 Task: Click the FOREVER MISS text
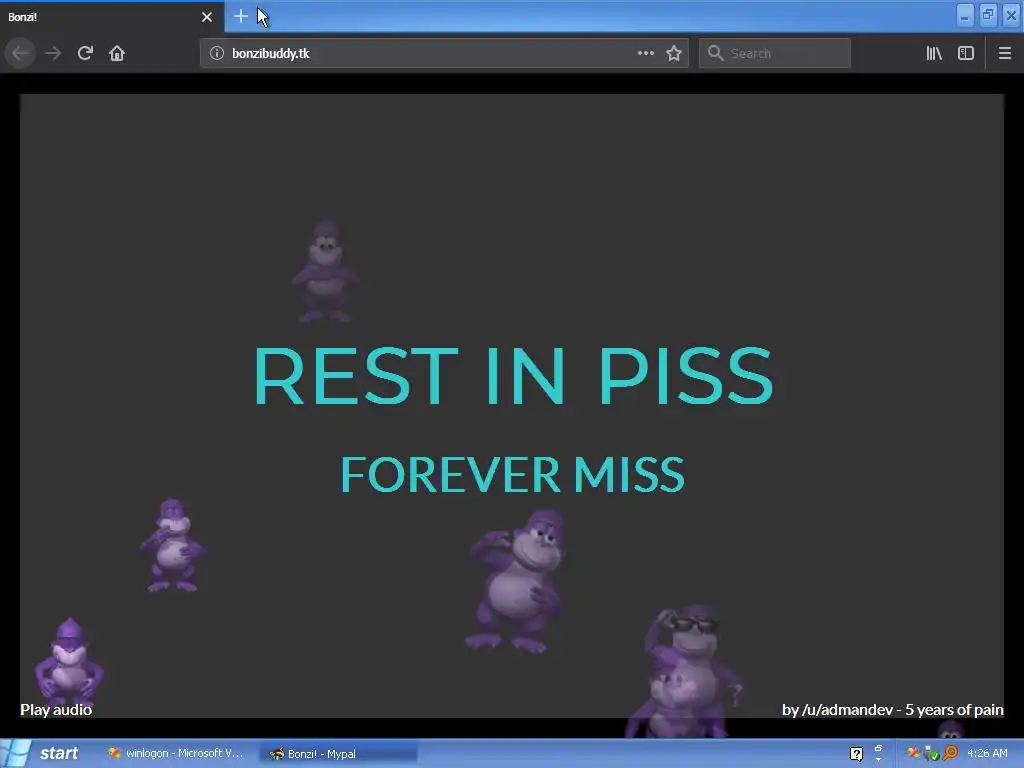point(513,474)
